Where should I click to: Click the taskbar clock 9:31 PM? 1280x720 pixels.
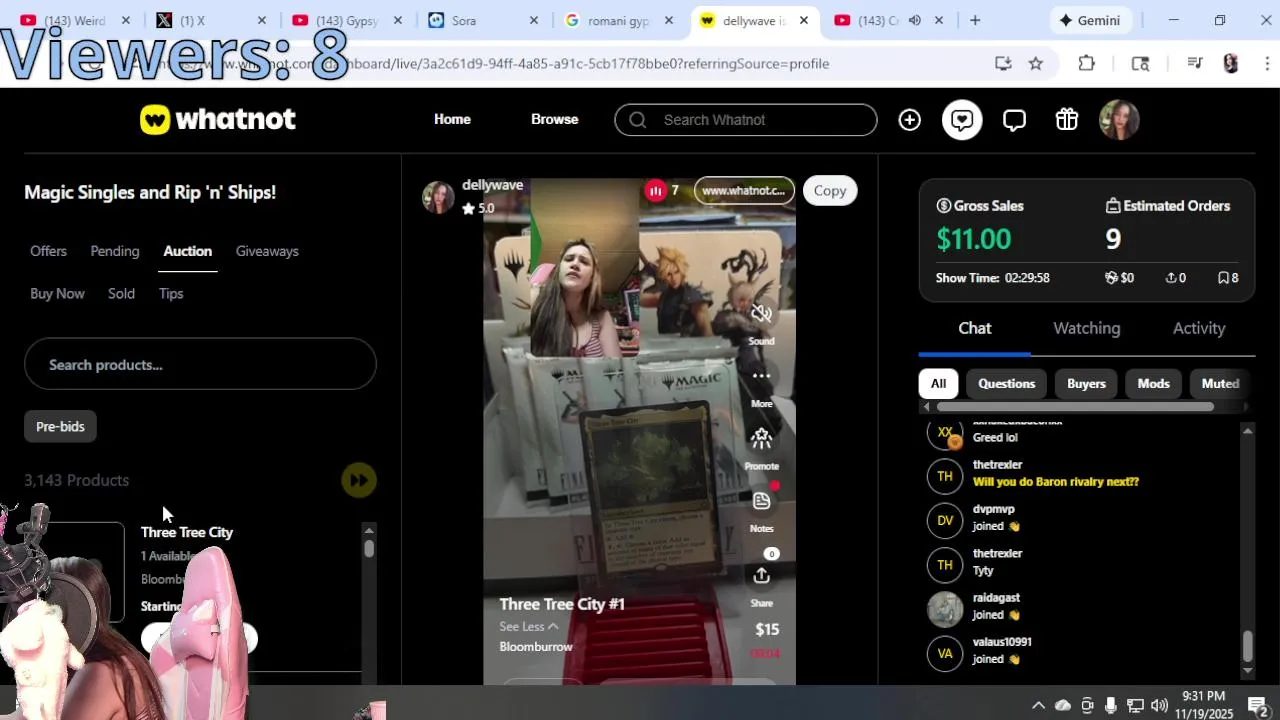pyautogui.click(x=1203, y=696)
